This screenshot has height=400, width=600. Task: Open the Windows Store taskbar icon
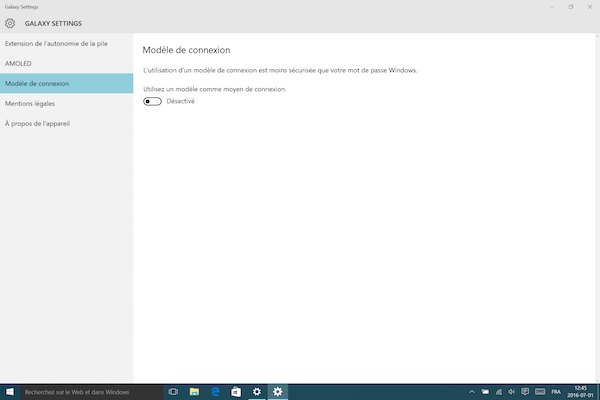pos(236,392)
